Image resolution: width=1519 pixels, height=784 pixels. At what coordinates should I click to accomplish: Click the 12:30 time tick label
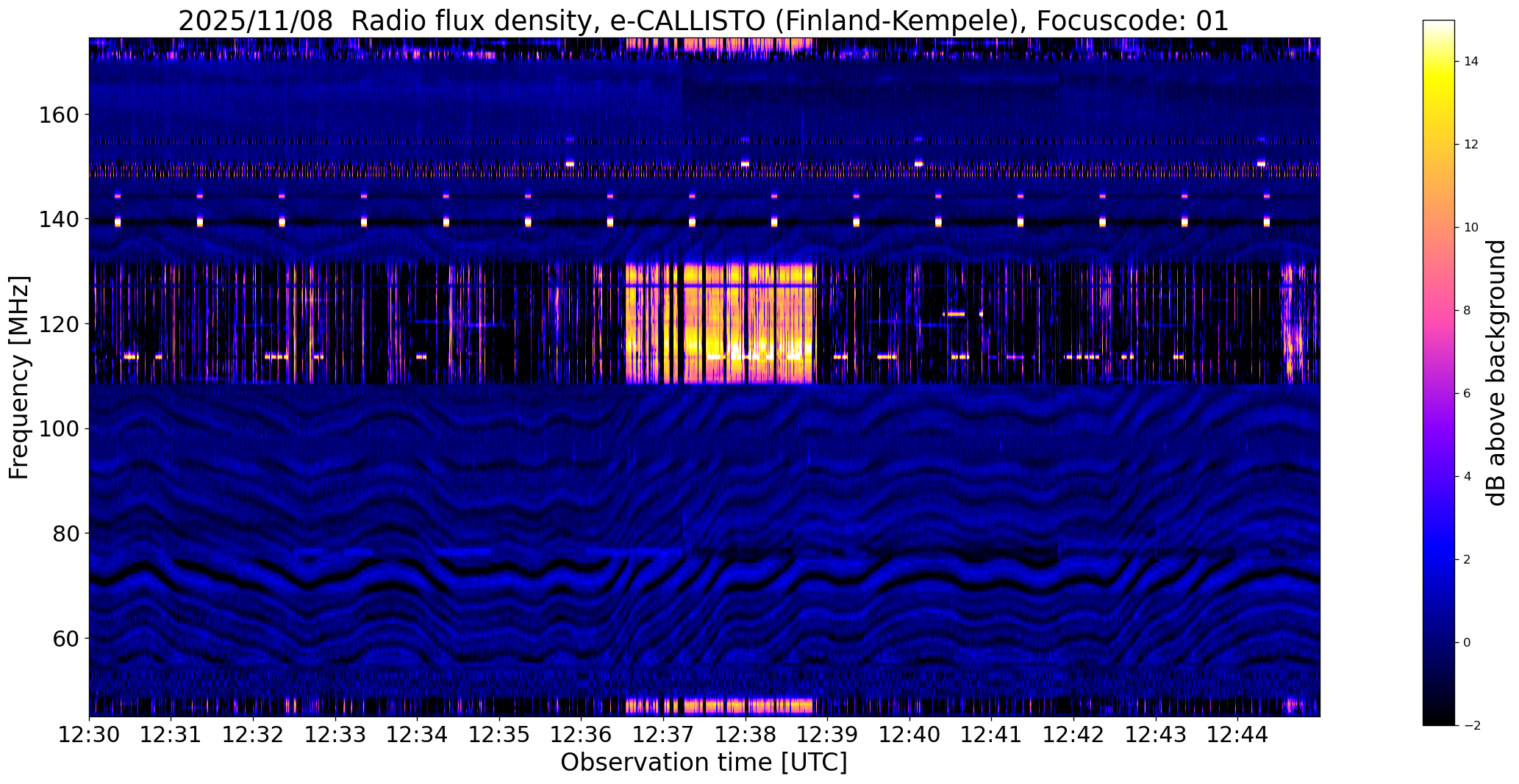click(x=89, y=734)
